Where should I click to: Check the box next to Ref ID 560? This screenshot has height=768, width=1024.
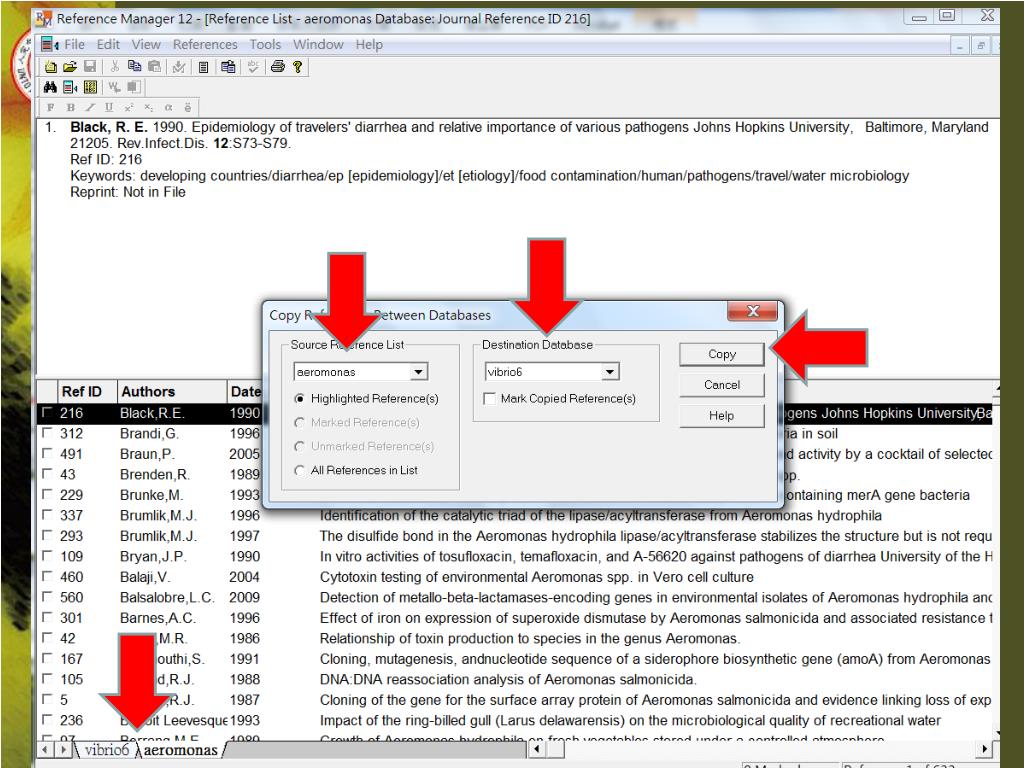coord(47,597)
